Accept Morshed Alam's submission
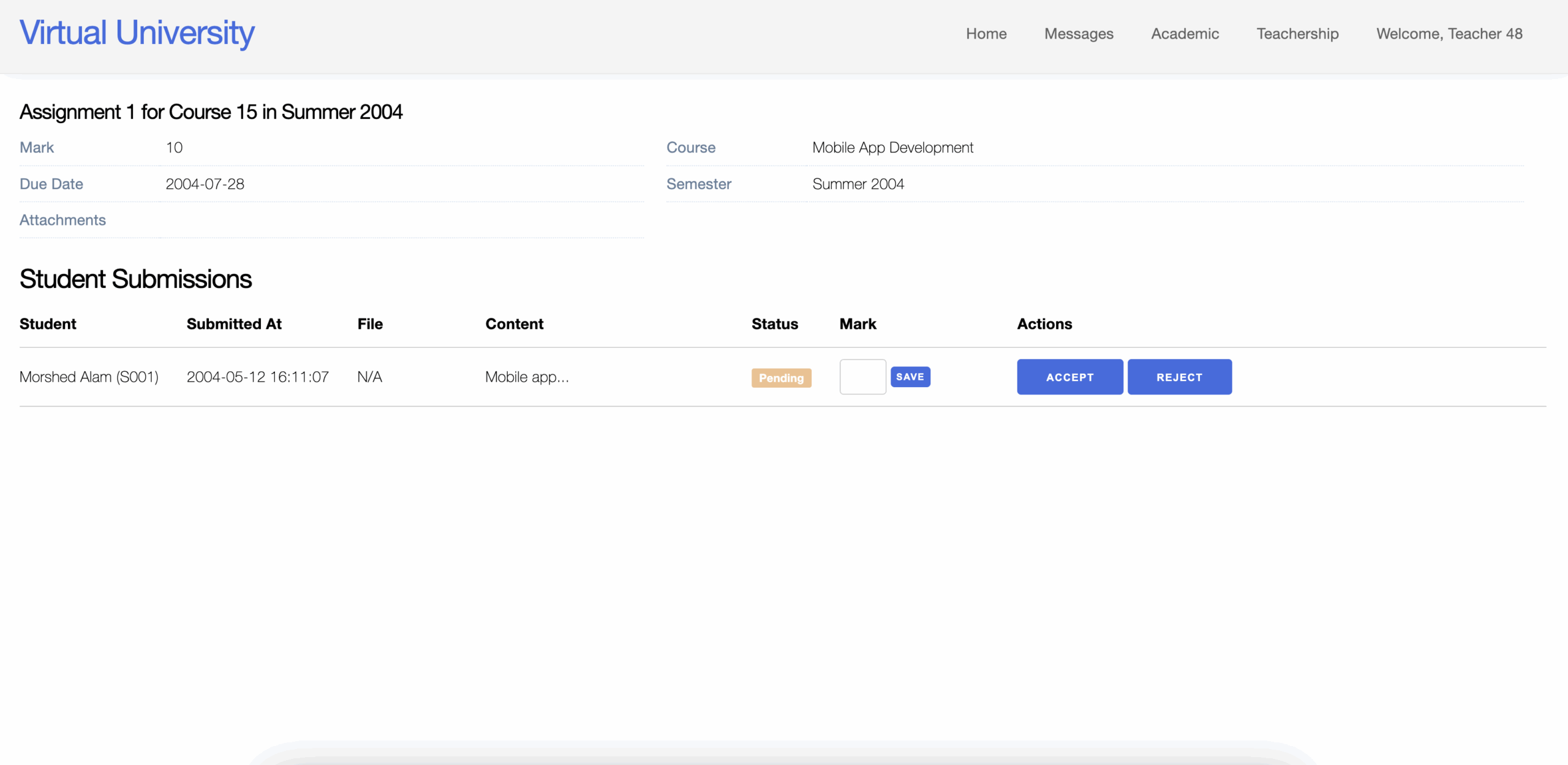The height and width of the screenshot is (765, 1568). [1069, 377]
